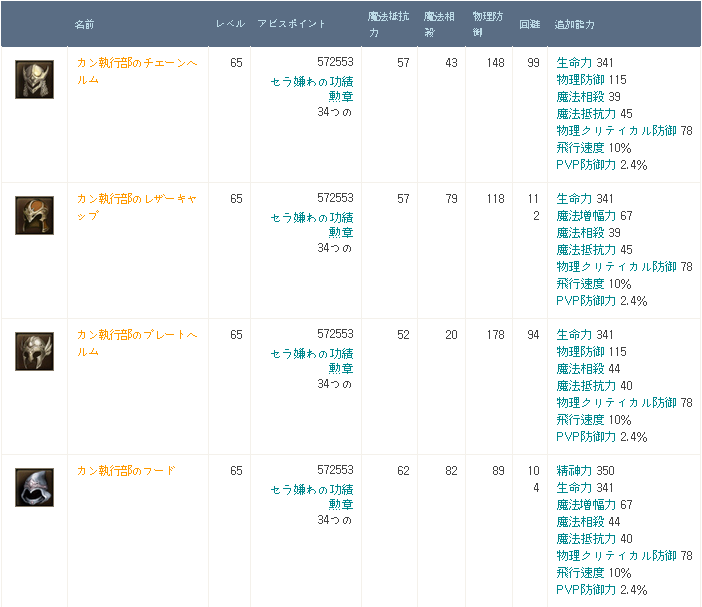Click 魔法増幅力 67 in レザーキャップ row
The height and width of the screenshot is (607, 702).
coord(594,216)
